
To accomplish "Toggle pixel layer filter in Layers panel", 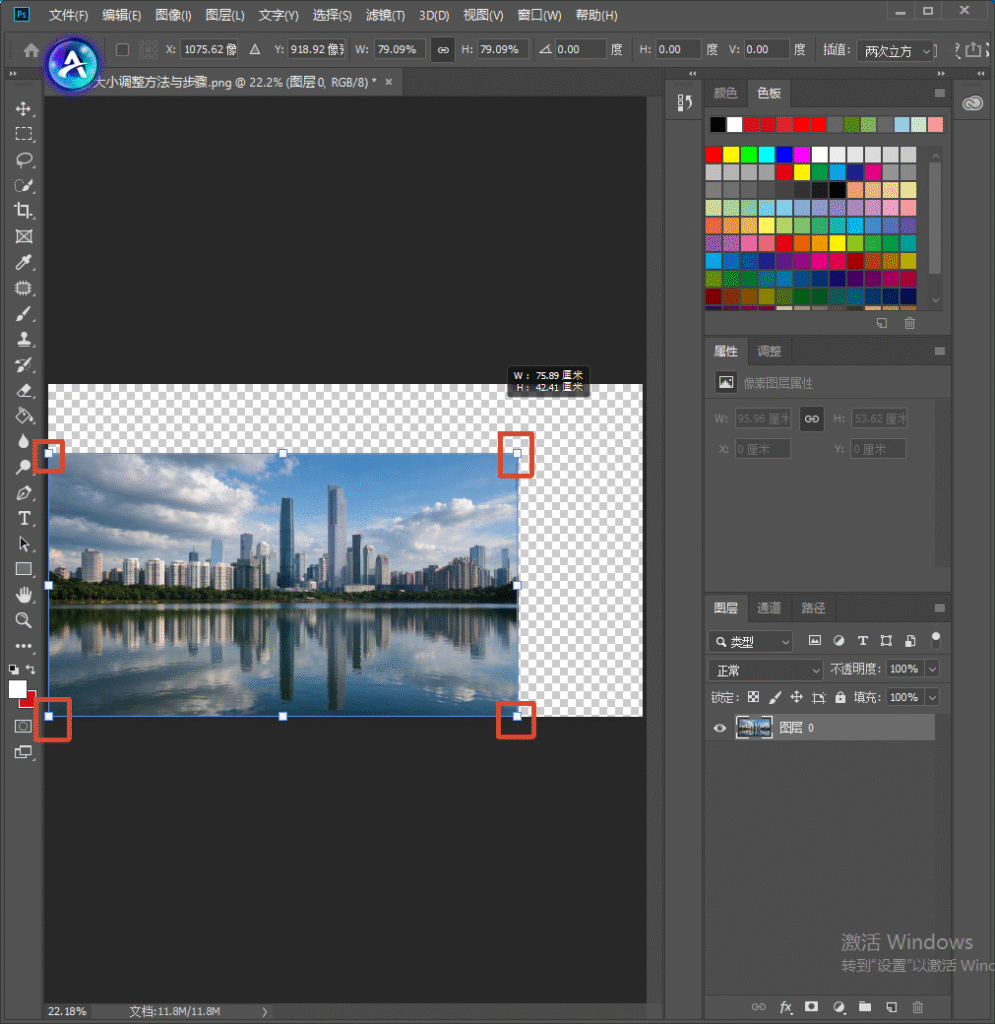I will [x=815, y=641].
